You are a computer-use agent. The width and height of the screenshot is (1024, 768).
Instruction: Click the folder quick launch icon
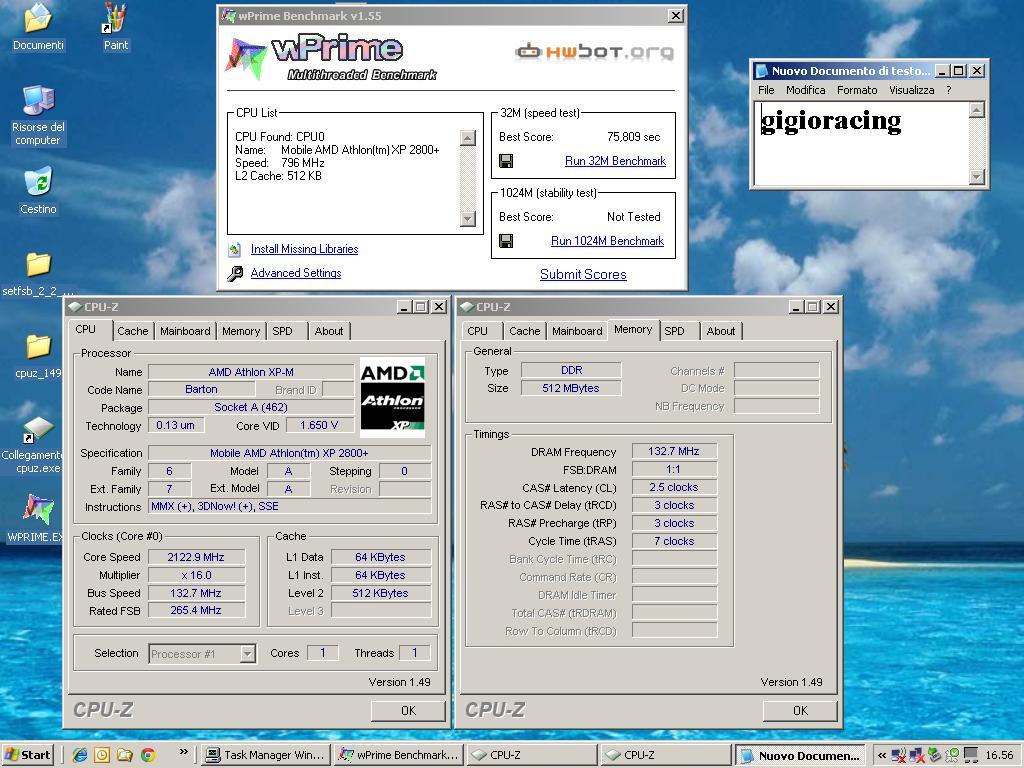125,755
